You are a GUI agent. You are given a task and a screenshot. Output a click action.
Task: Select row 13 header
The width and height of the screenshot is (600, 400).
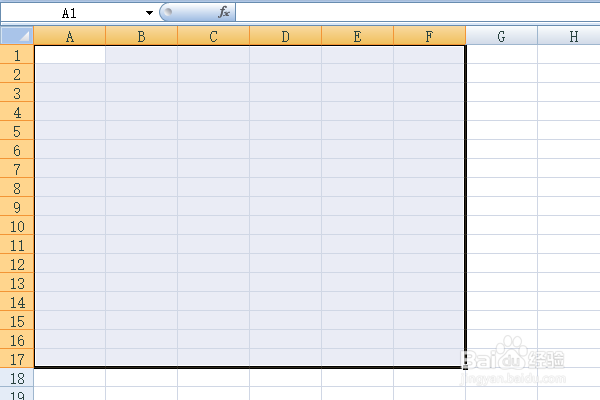point(17,282)
